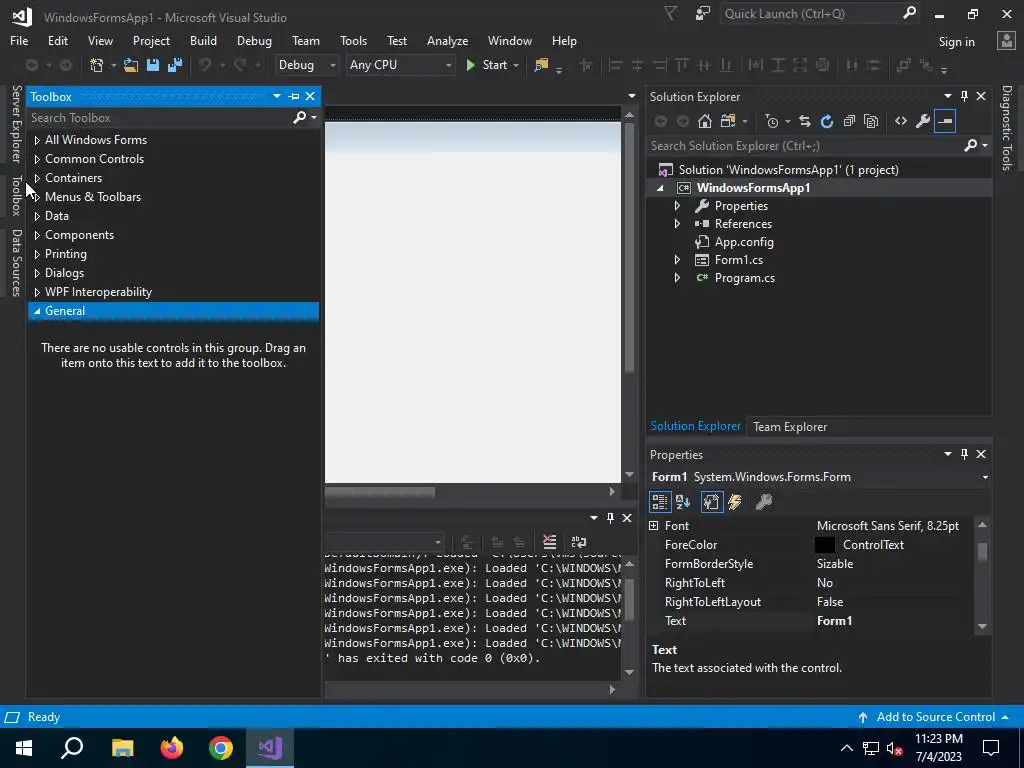Sort Properties alphabetically
The height and width of the screenshot is (768, 1024).
(683, 502)
